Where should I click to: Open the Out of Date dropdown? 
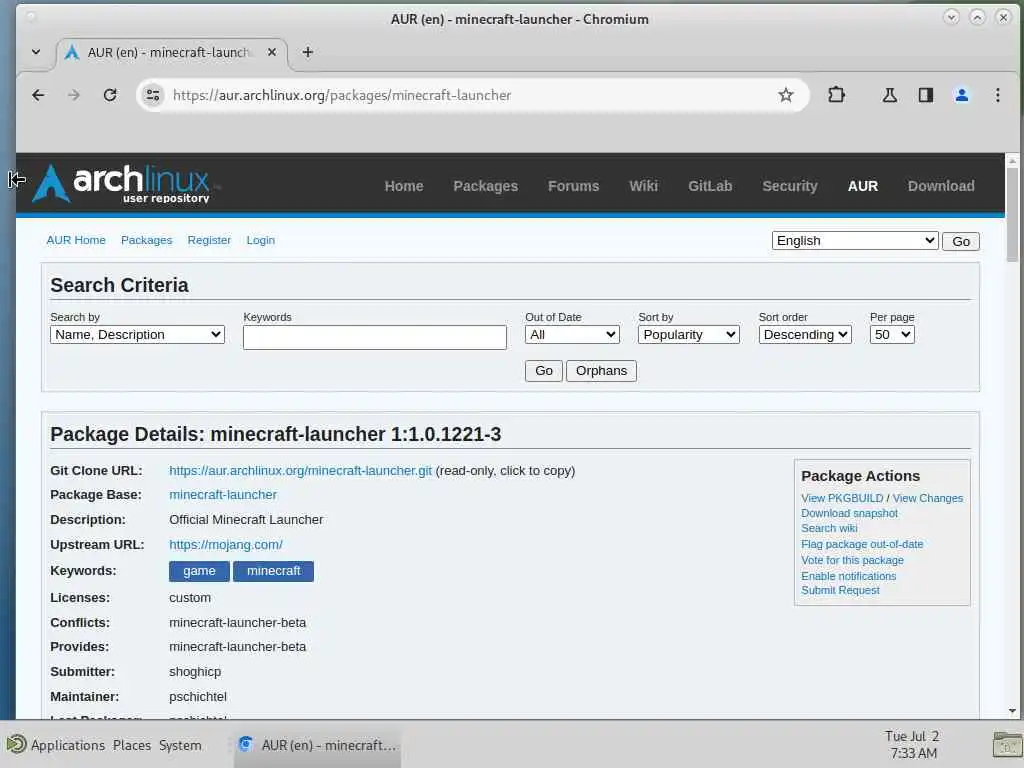click(x=572, y=335)
